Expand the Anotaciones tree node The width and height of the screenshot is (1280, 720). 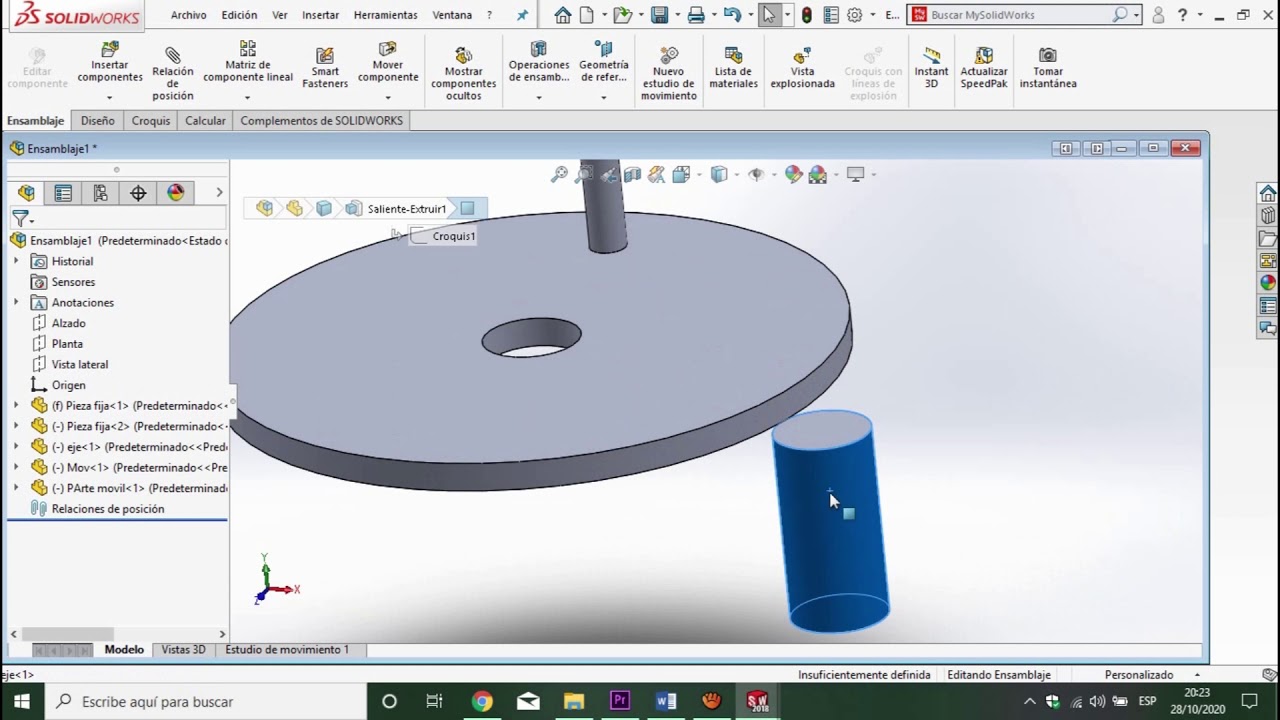(15, 302)
